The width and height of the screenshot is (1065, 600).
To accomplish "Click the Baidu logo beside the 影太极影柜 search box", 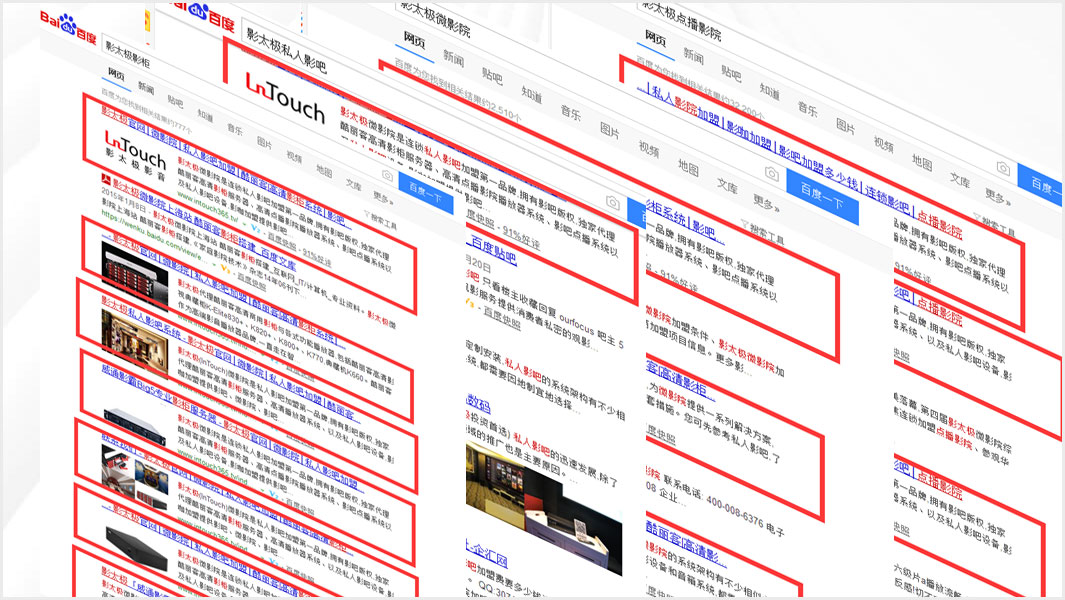I will [69, 27].
